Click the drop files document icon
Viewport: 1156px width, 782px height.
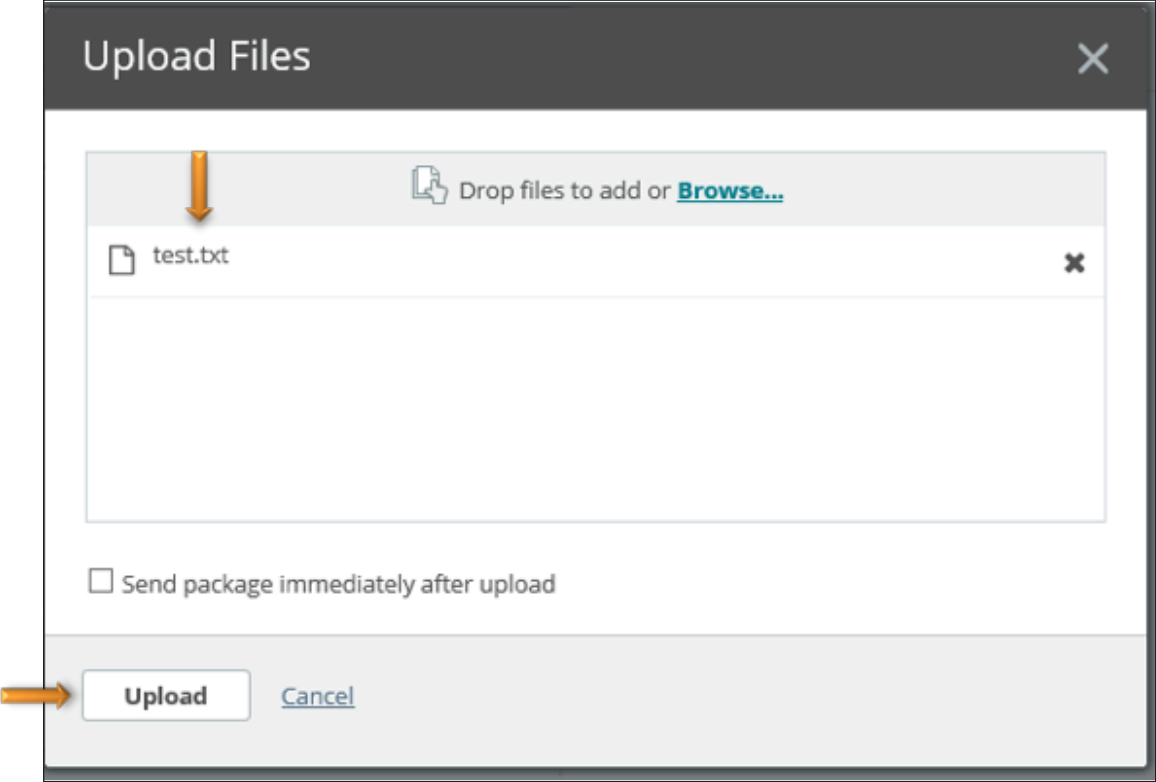click(x=429, y=185)
